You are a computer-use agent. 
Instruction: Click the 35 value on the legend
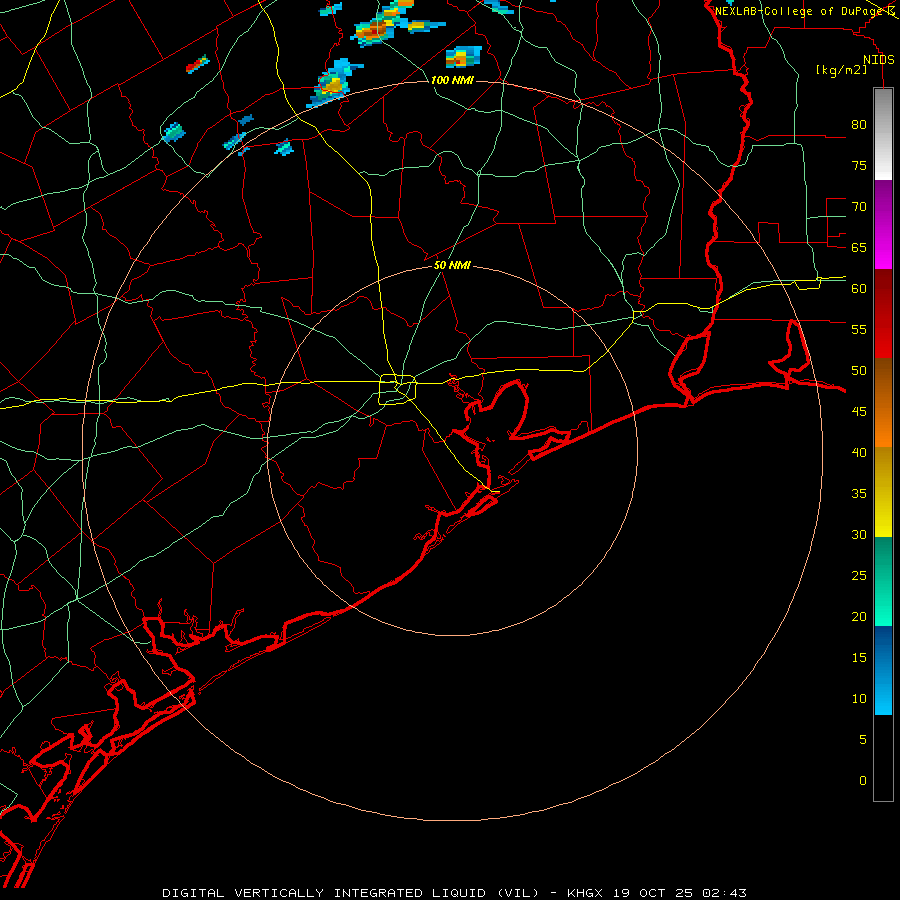tap(859, 494)
